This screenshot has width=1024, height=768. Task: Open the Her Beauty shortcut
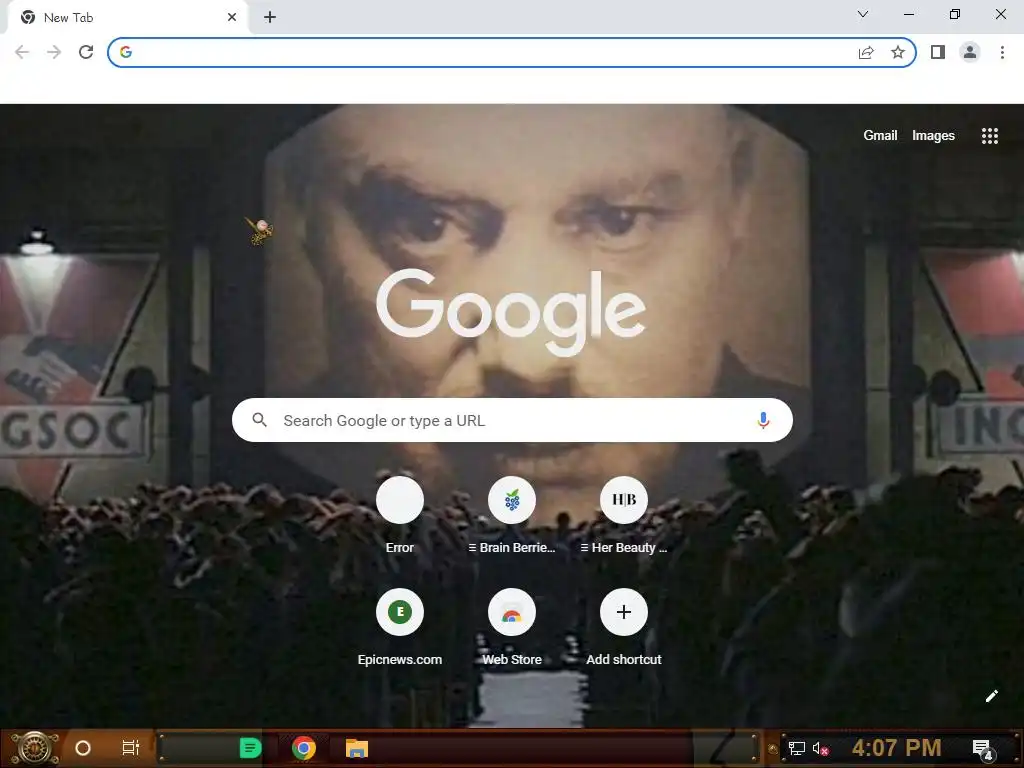[x=624, y=515]
